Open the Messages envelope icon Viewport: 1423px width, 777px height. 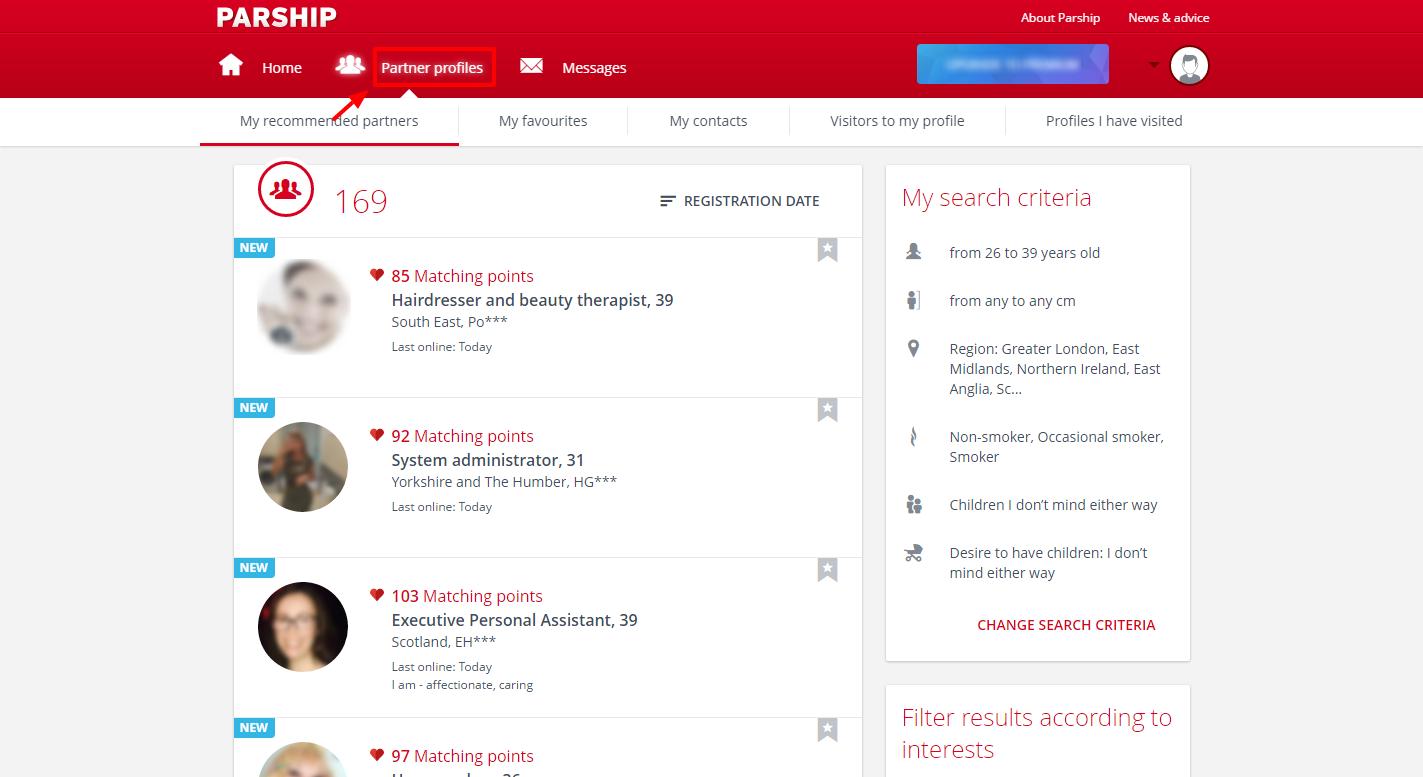pos(531,66)
